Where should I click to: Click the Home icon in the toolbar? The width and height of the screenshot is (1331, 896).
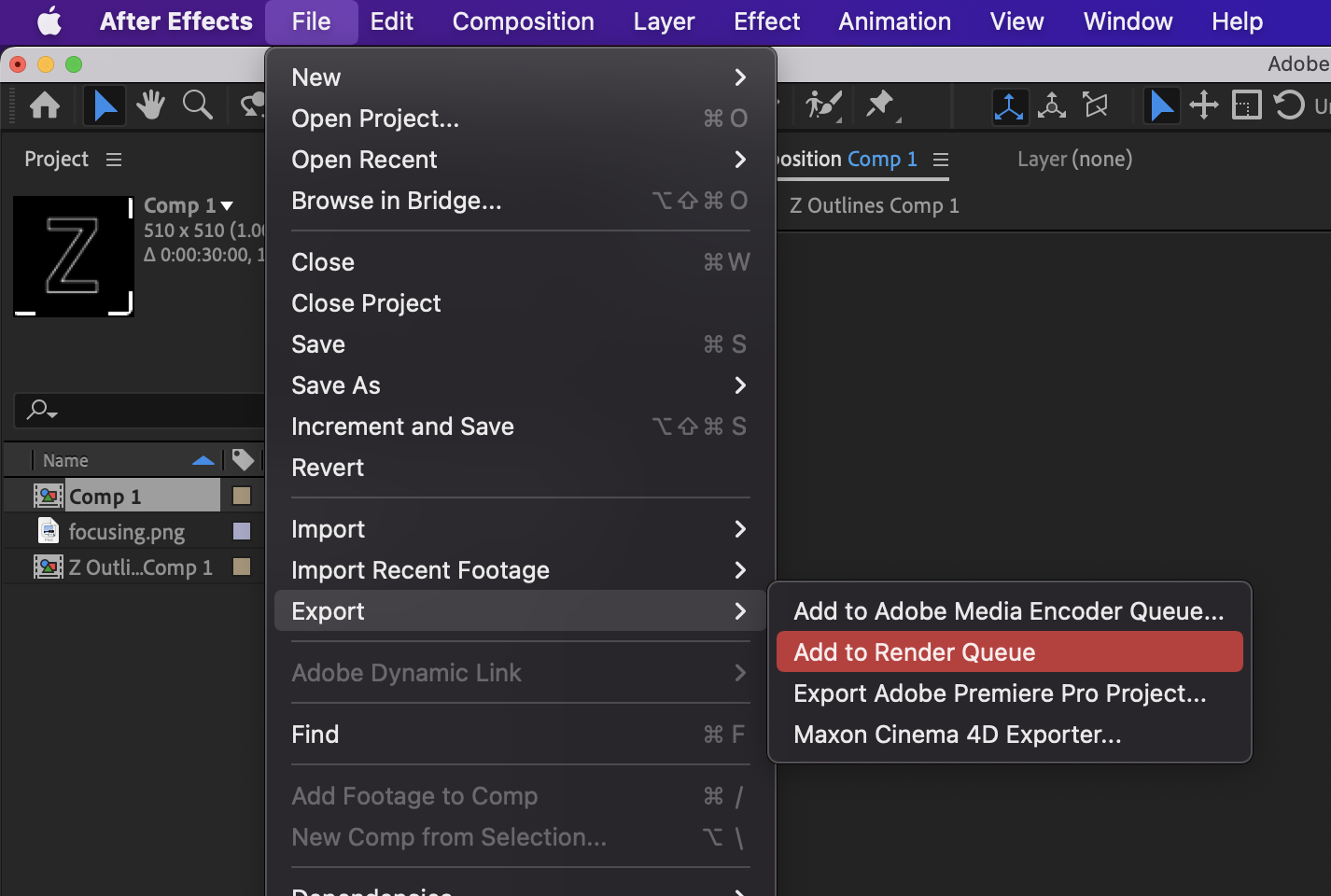pyautogui.click(x=44, y=105)
